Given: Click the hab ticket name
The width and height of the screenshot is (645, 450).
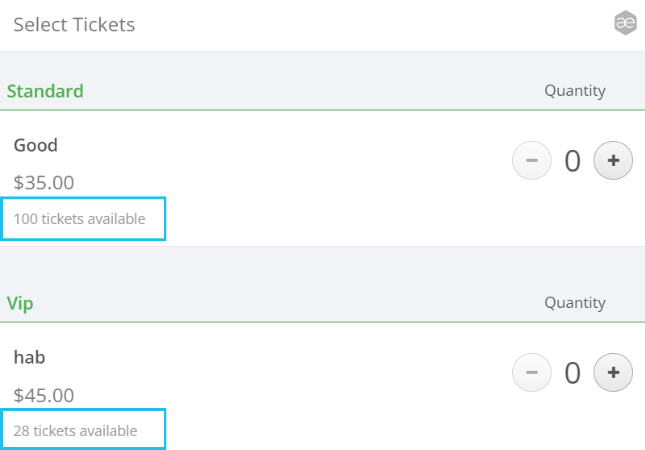Looking at the screenshot, I should [x=31, y=357].
